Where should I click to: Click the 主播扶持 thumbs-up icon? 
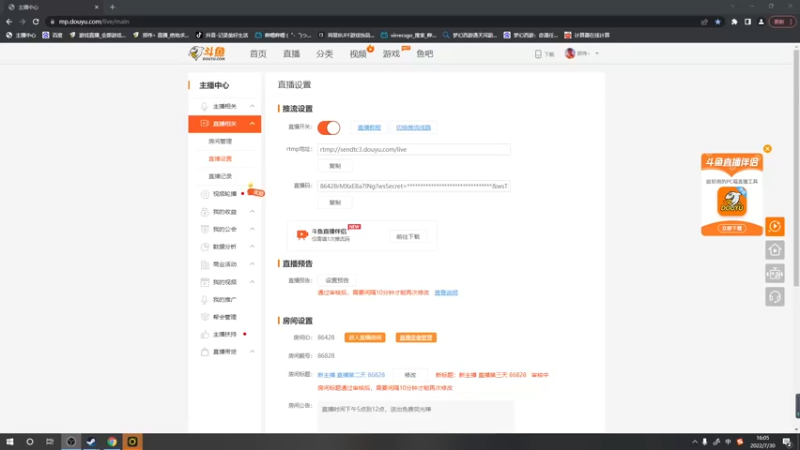point(205,334)
